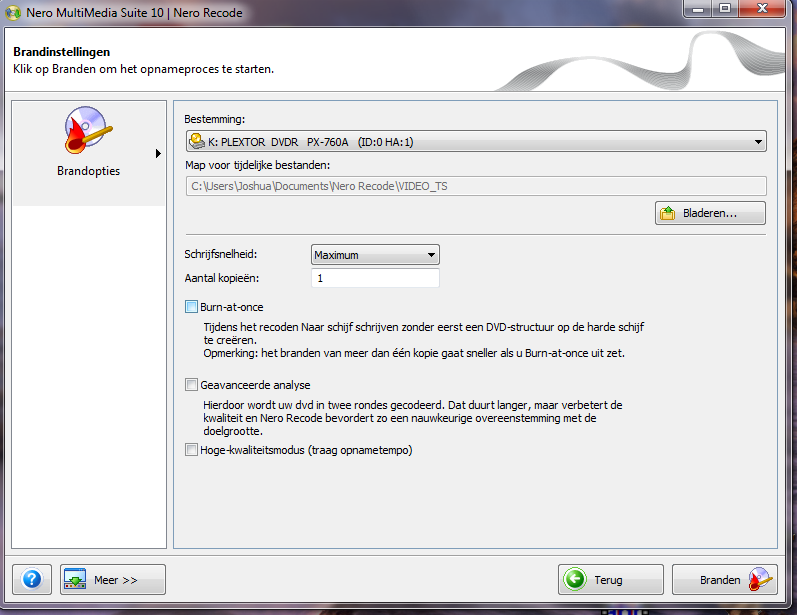Maximize the Nero Recode window
Screen dimensions: 797x615
(725, 9)
